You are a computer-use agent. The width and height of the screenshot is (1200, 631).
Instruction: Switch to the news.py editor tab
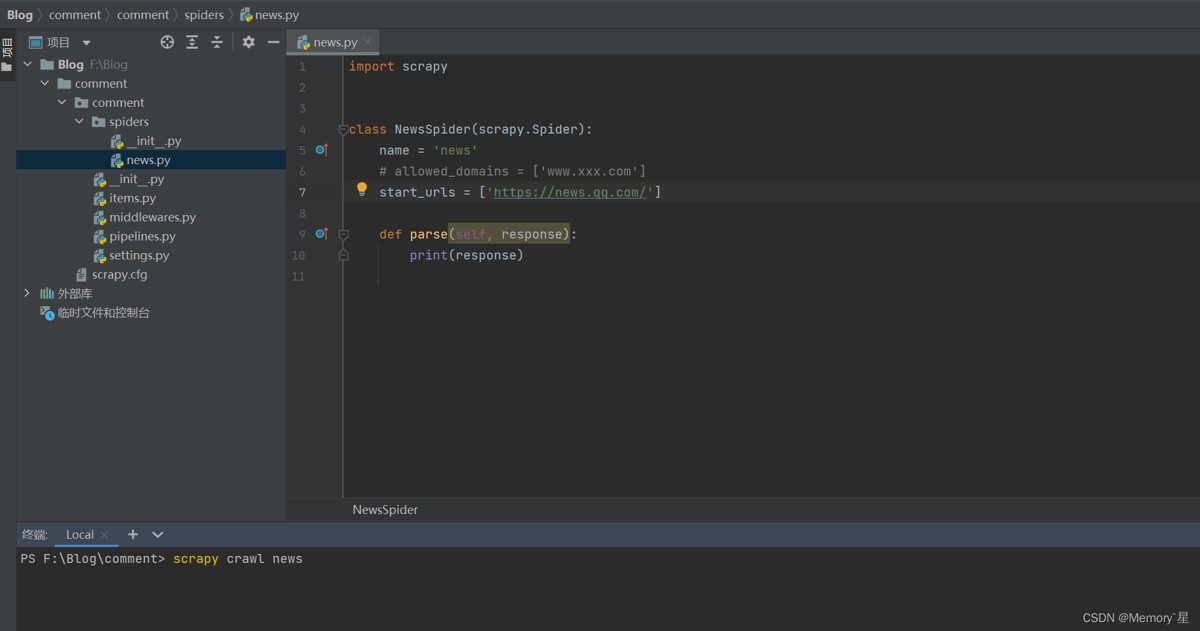(334, 42)
